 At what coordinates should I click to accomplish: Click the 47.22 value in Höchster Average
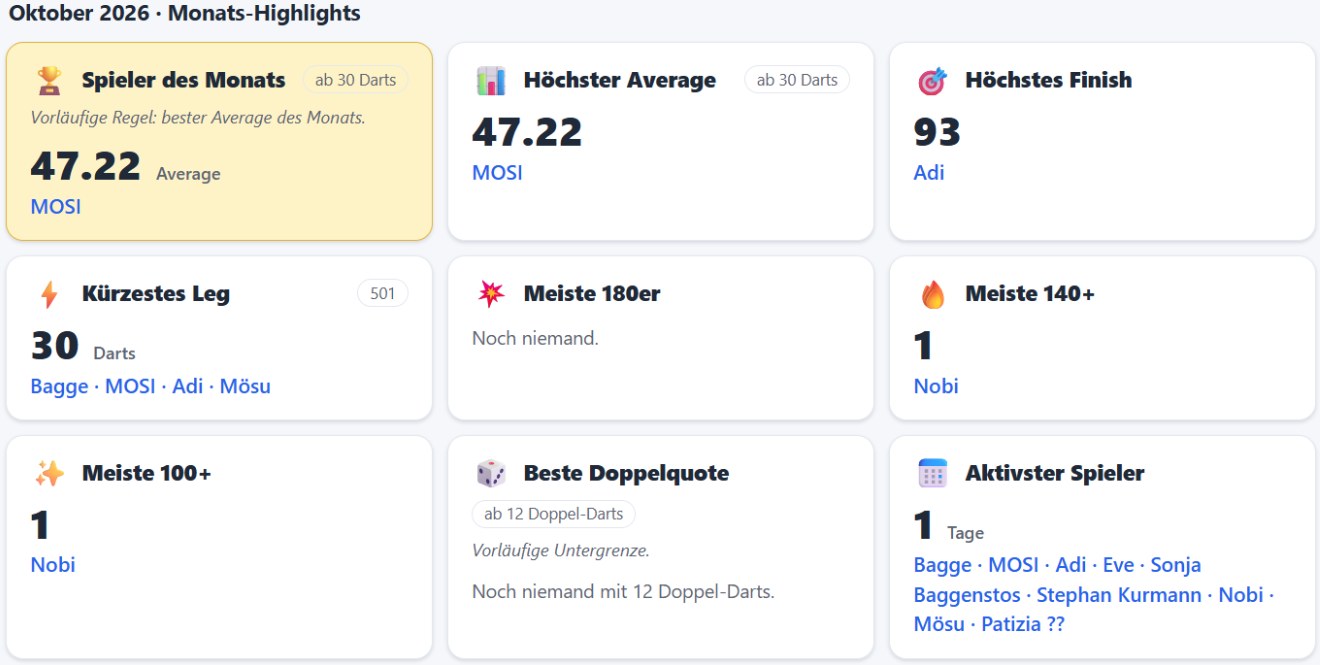pyautogui.click(x=527, y=132)
